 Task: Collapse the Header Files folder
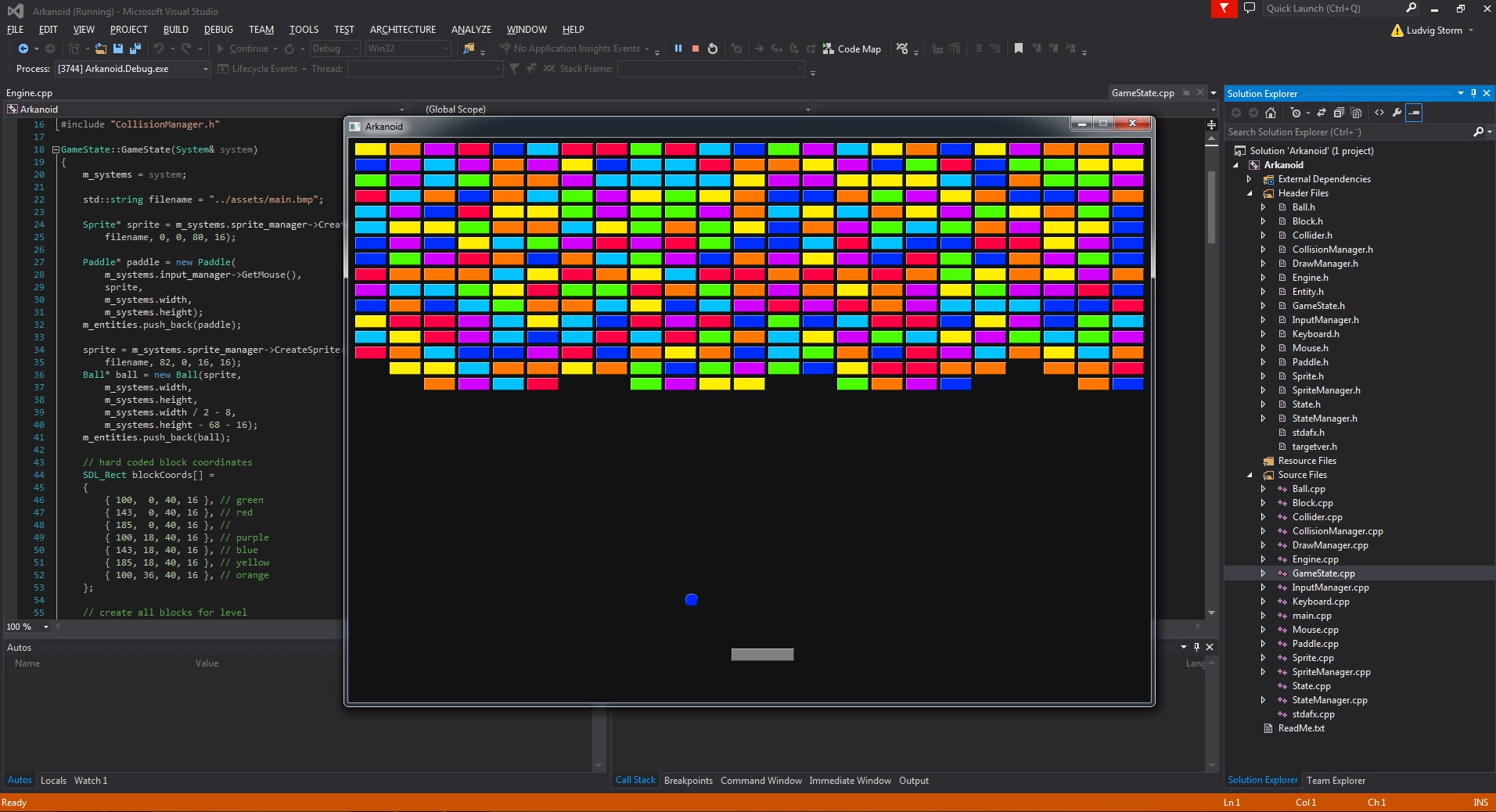click(1250, 193)
